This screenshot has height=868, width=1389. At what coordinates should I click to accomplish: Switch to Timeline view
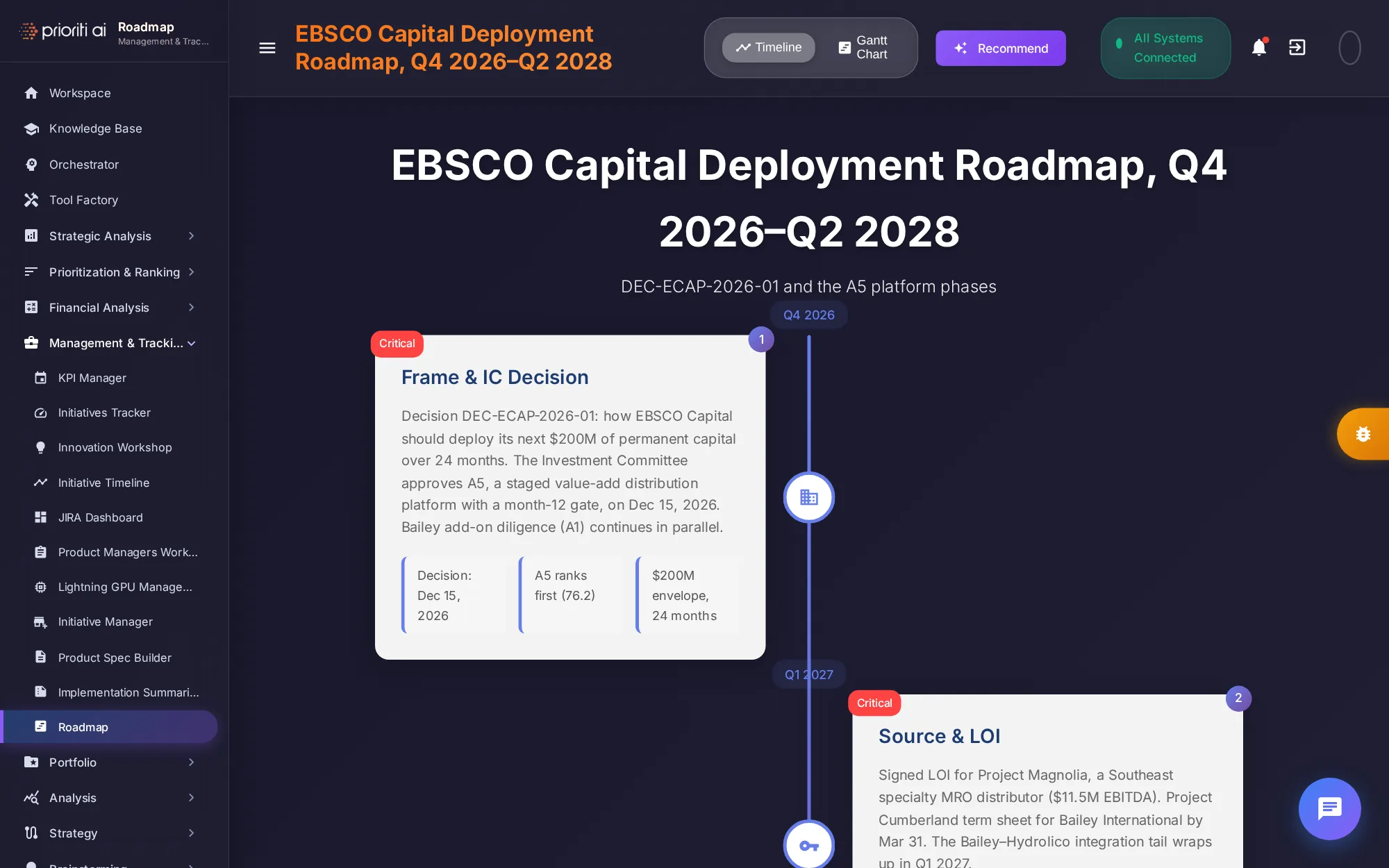click(x=769, y=47)
